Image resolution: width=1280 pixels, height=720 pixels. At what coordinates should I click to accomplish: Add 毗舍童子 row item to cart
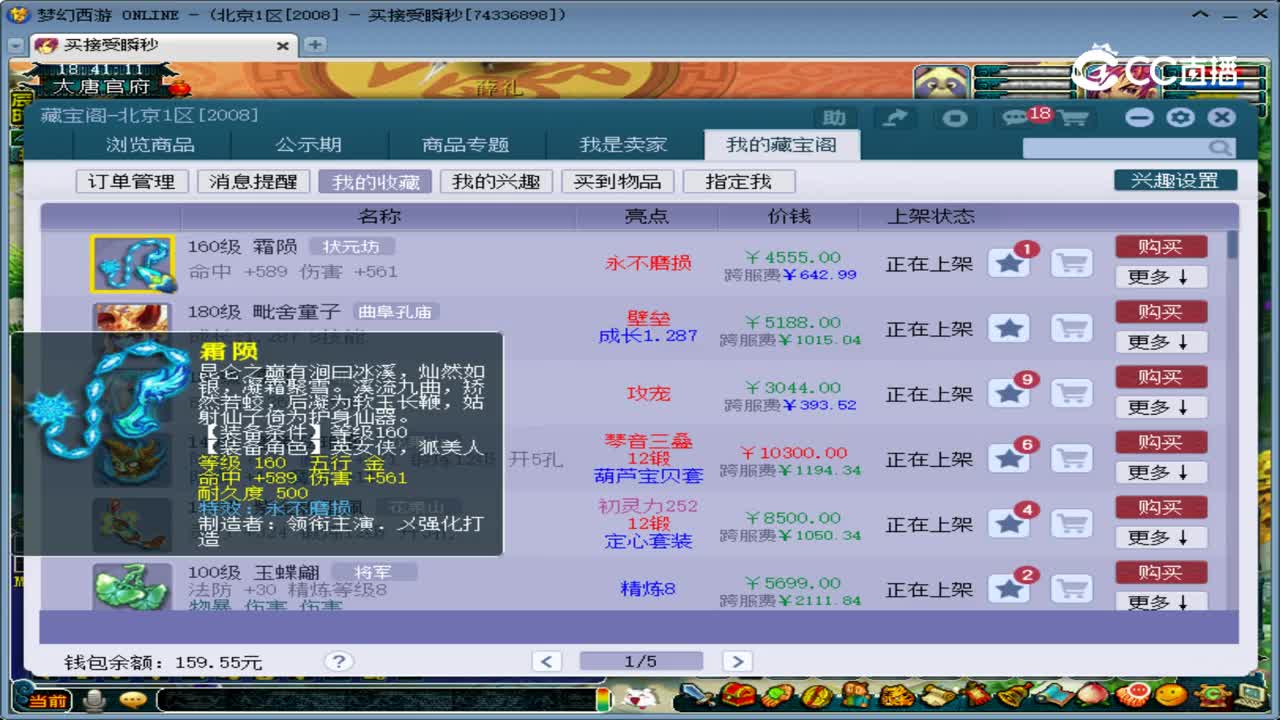(1072, 329)
